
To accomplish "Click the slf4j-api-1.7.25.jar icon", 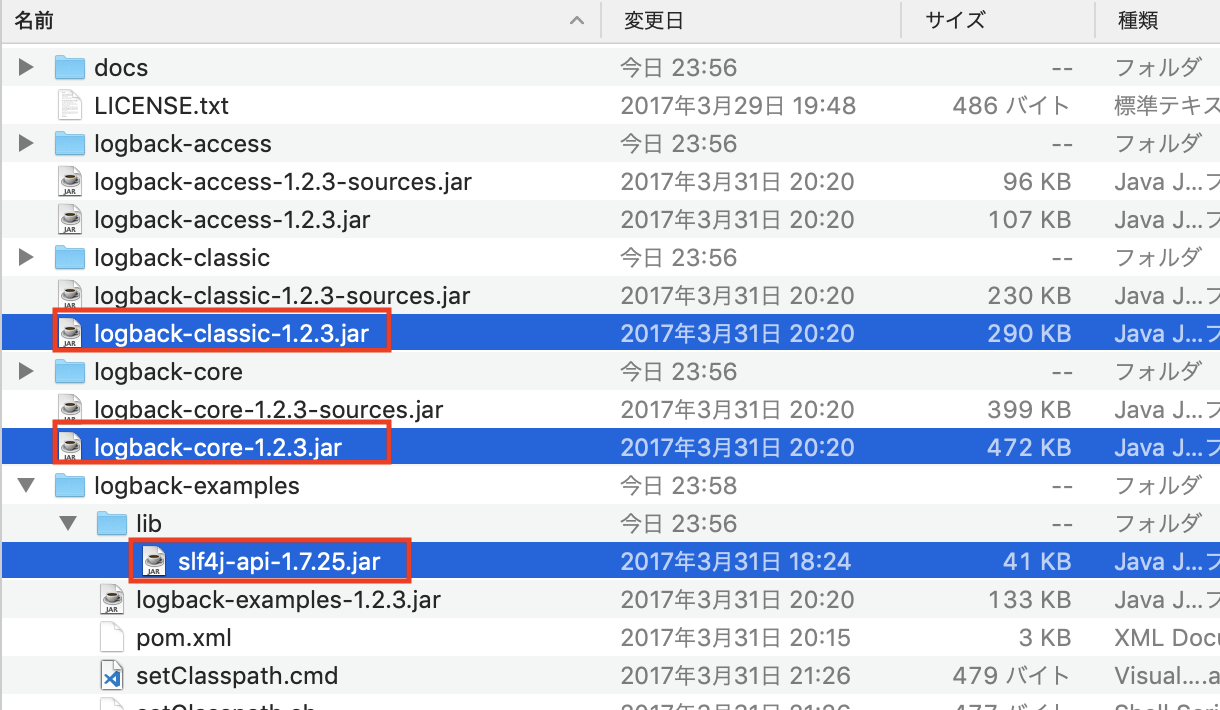I will click(x=153, y=562).
